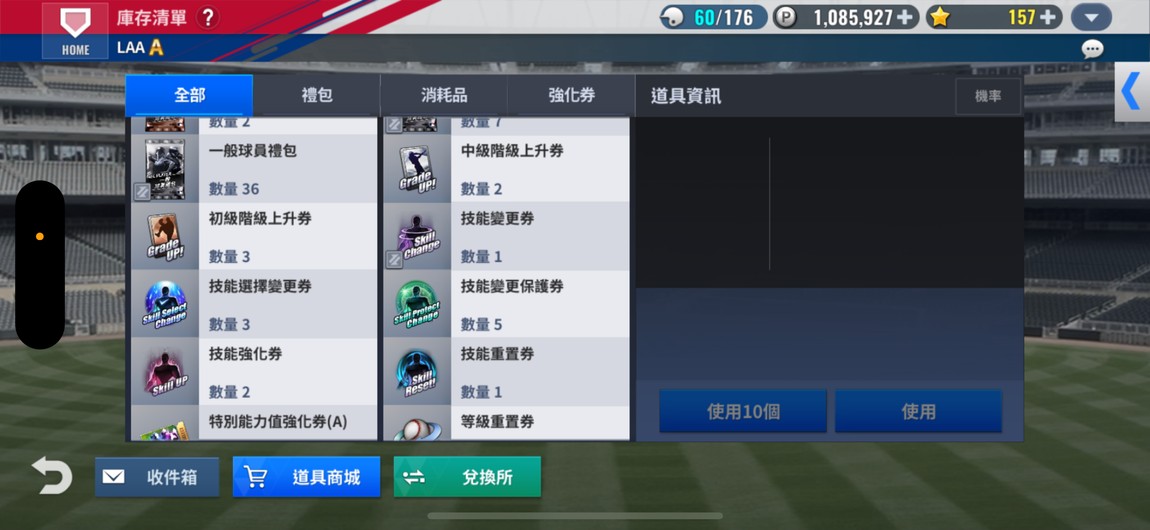
Task: Expand the top-right dropdown arrow menu
Action: pyautogui.click(x=1091, y=18)
